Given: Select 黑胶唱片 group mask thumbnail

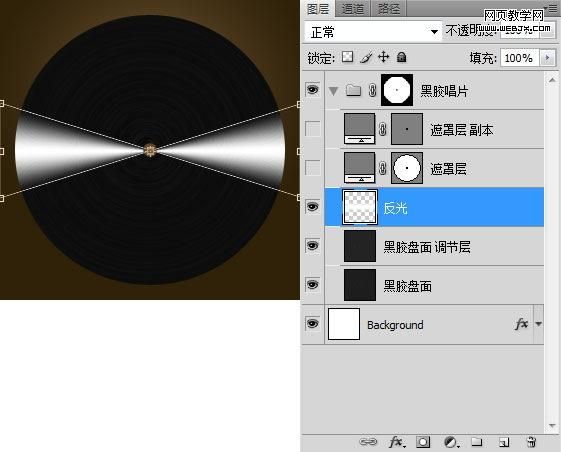Looking at the screenshot, I should [x=397, y=90].
